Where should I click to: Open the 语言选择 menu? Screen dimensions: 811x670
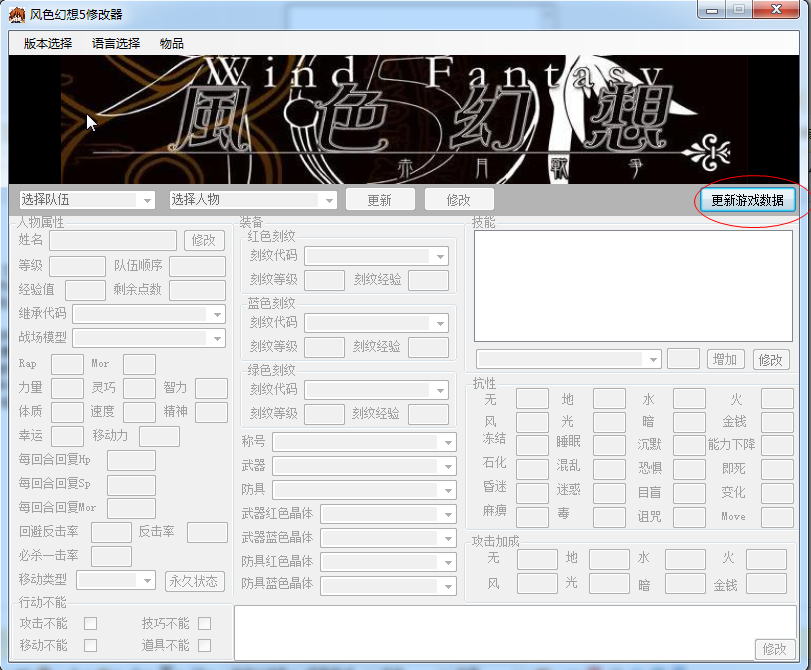click(116, 43)
